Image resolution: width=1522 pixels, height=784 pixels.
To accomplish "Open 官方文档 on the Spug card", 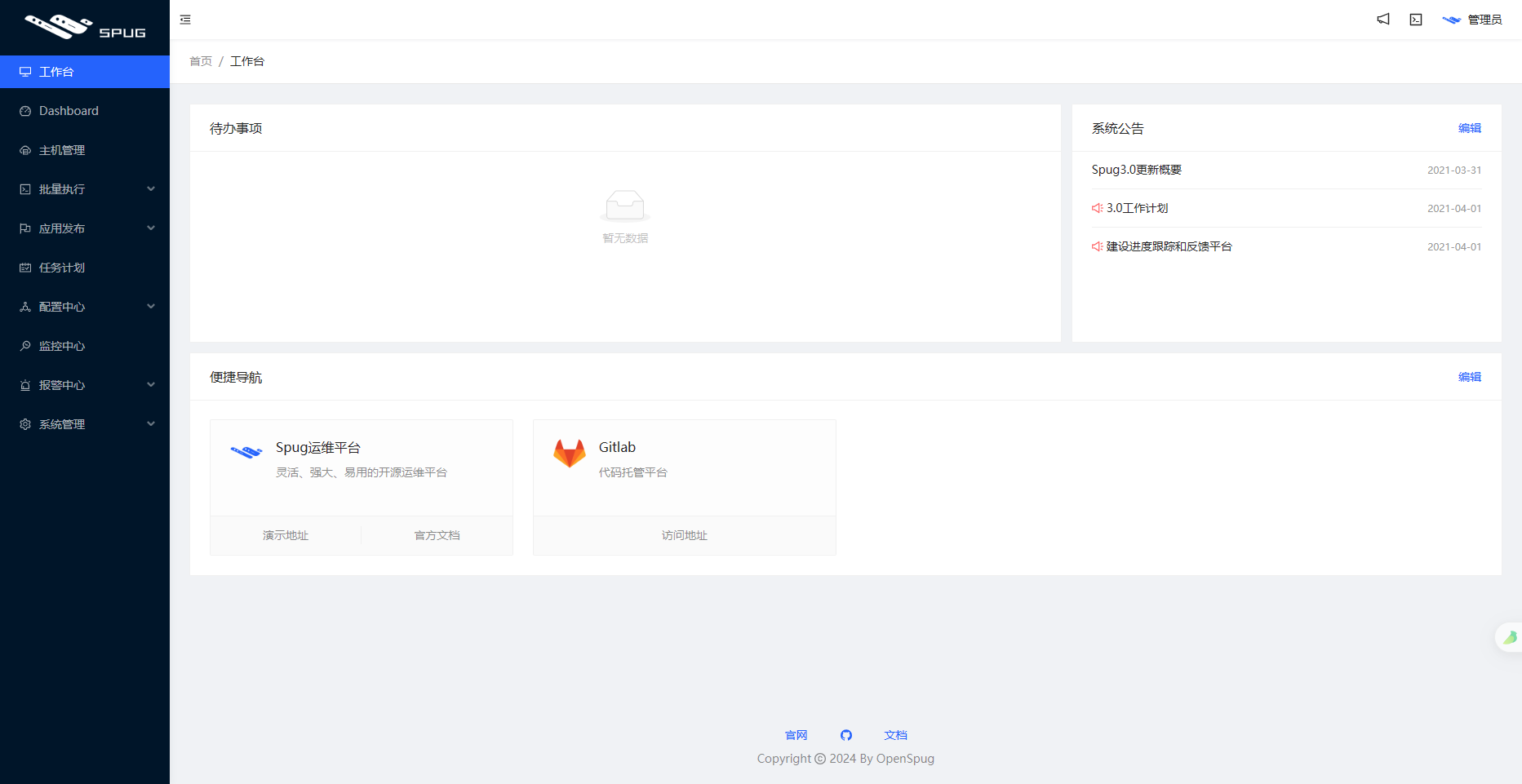I will [437, 535].
